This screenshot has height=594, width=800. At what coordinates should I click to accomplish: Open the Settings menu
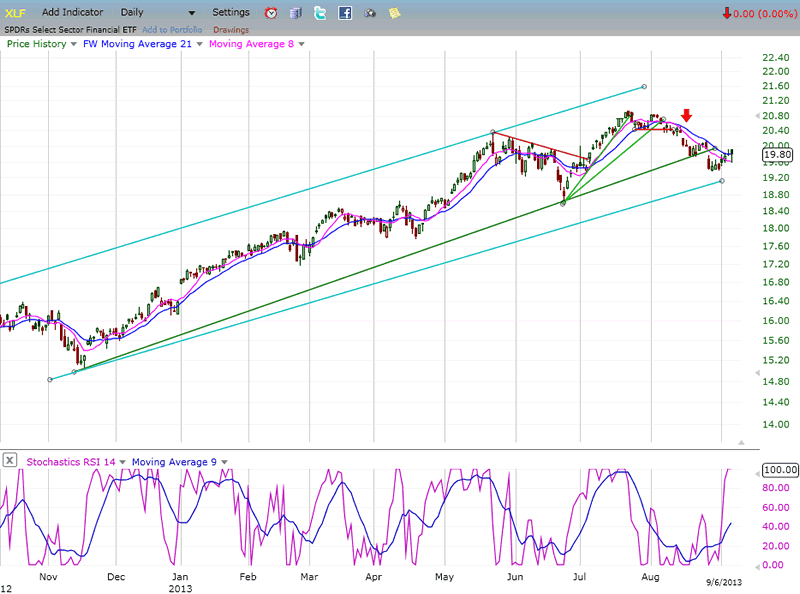231,13
